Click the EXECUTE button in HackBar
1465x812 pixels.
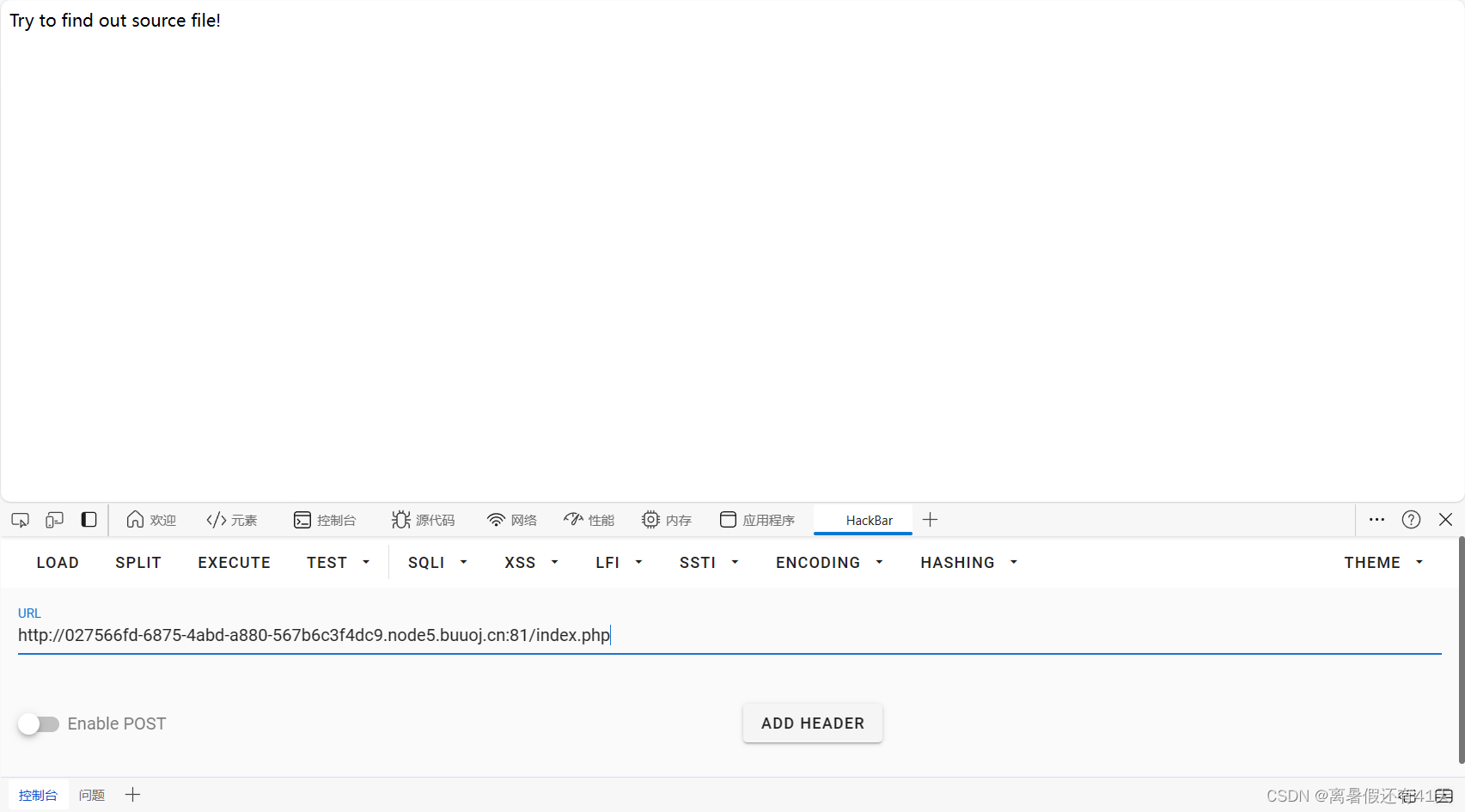[x=235, y=563]
